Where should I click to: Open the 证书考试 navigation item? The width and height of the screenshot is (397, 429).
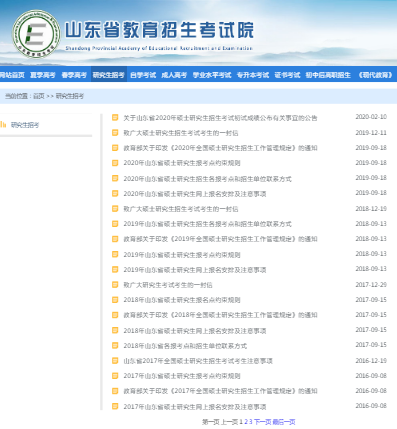coord(287,75)
